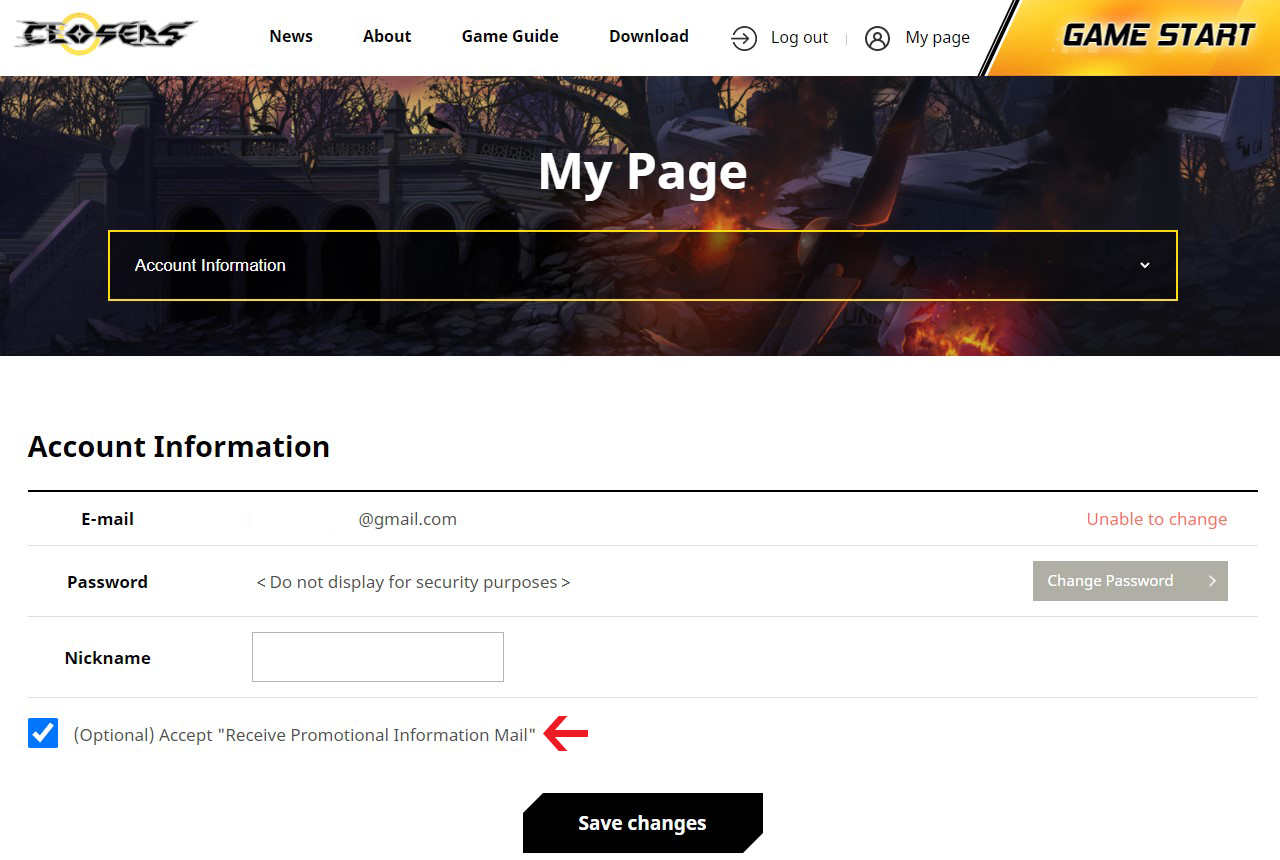Click the @gmail.com e-mail address
1280x860 pixels.
[x=407, y=519]
